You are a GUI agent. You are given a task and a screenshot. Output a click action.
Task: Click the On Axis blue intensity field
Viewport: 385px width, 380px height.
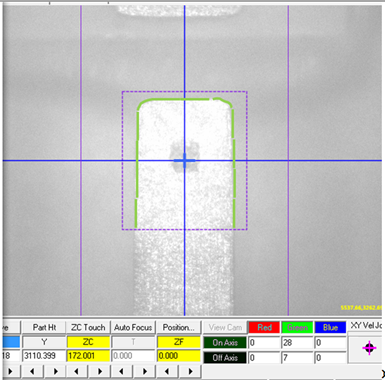click(330, 343)
